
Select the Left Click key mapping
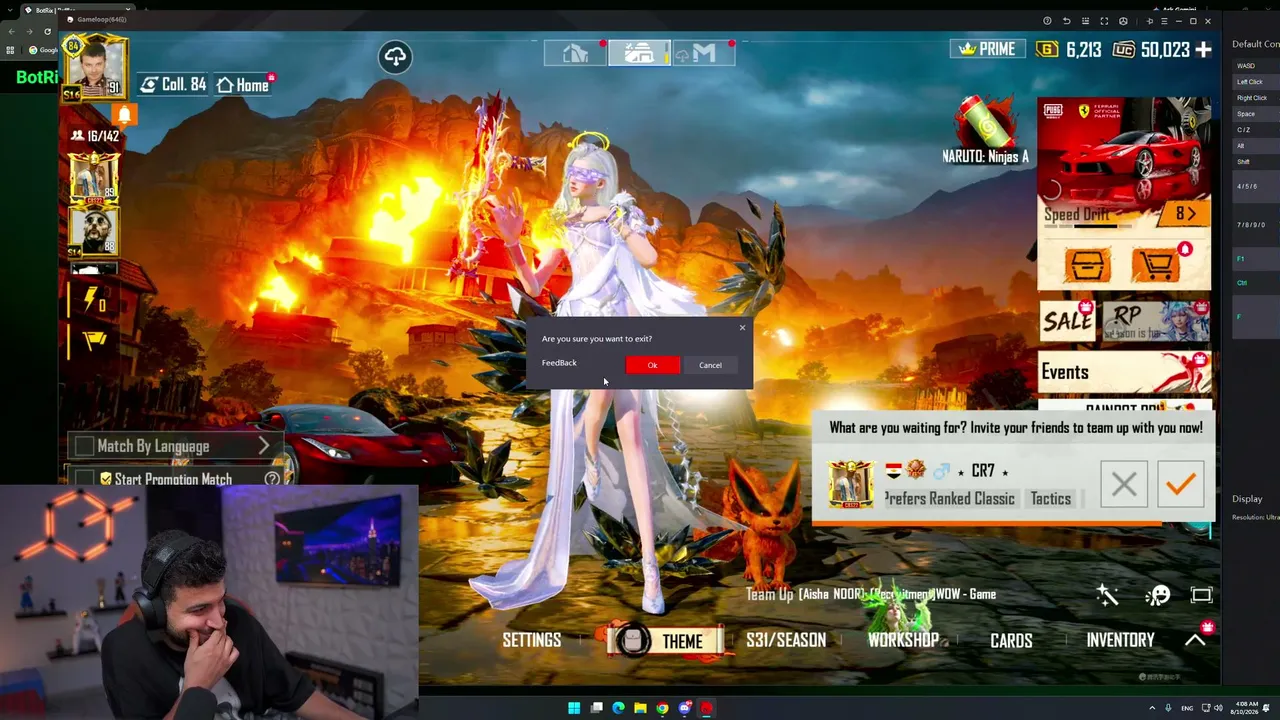(x=1250, y=82)
